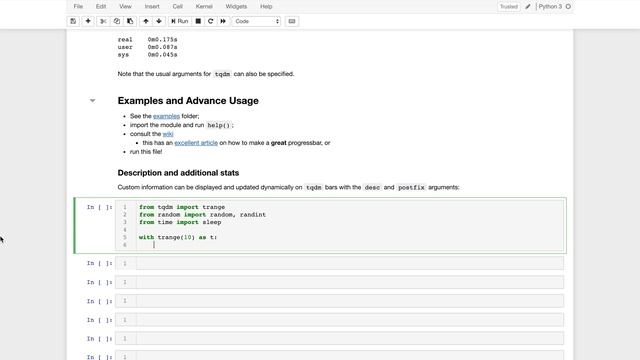Viewport: 640px width, 360px height.
Task: Insert a new cell below with plus icon
Action: pos(88,21)
